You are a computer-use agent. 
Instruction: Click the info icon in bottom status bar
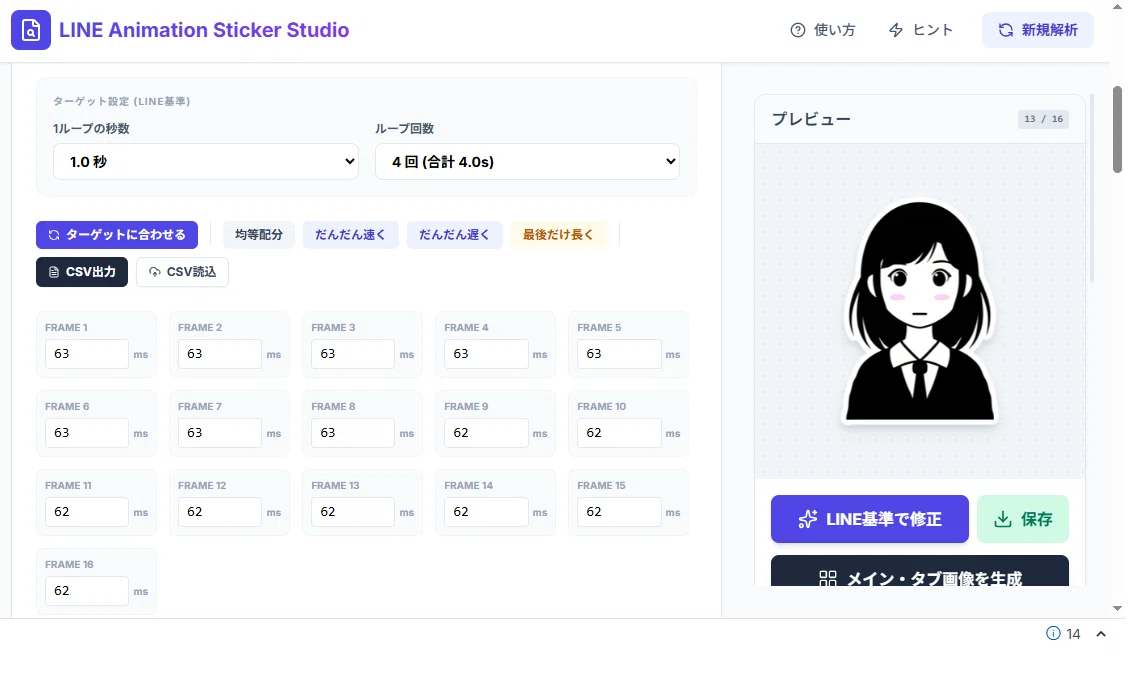1053,633
